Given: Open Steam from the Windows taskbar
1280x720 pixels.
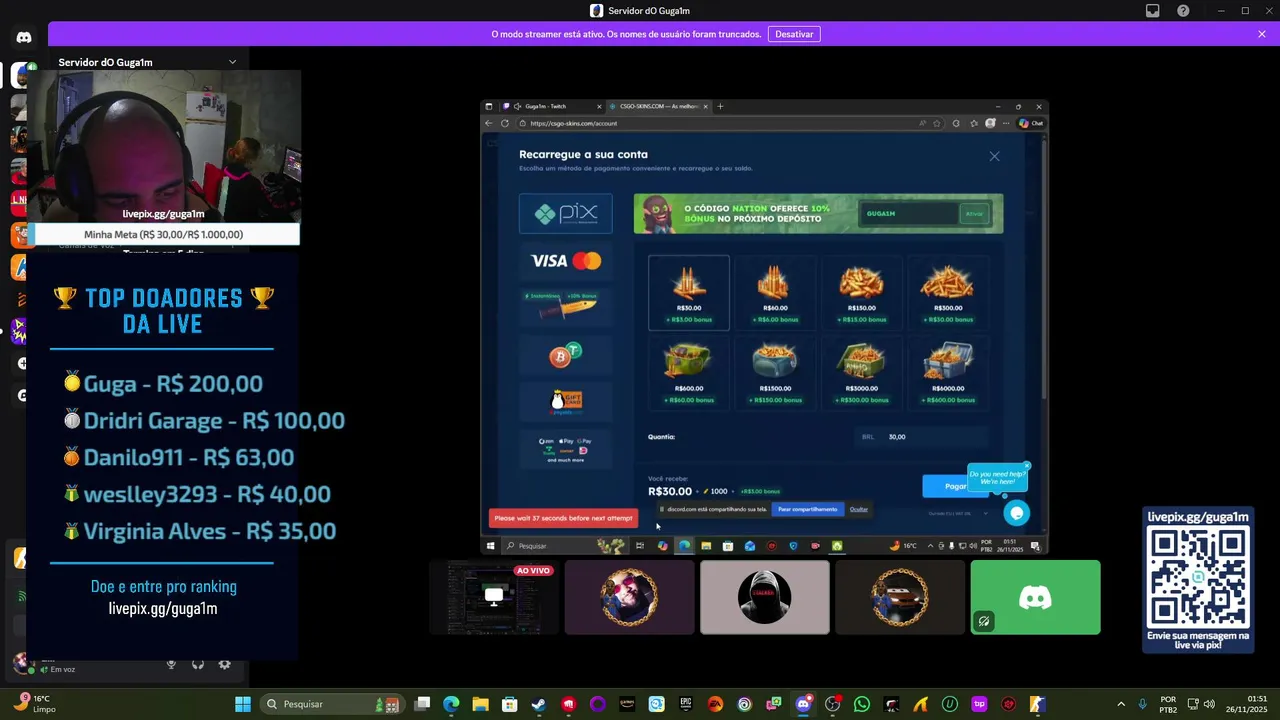Looking at the screenshot, I should point(539,704).
